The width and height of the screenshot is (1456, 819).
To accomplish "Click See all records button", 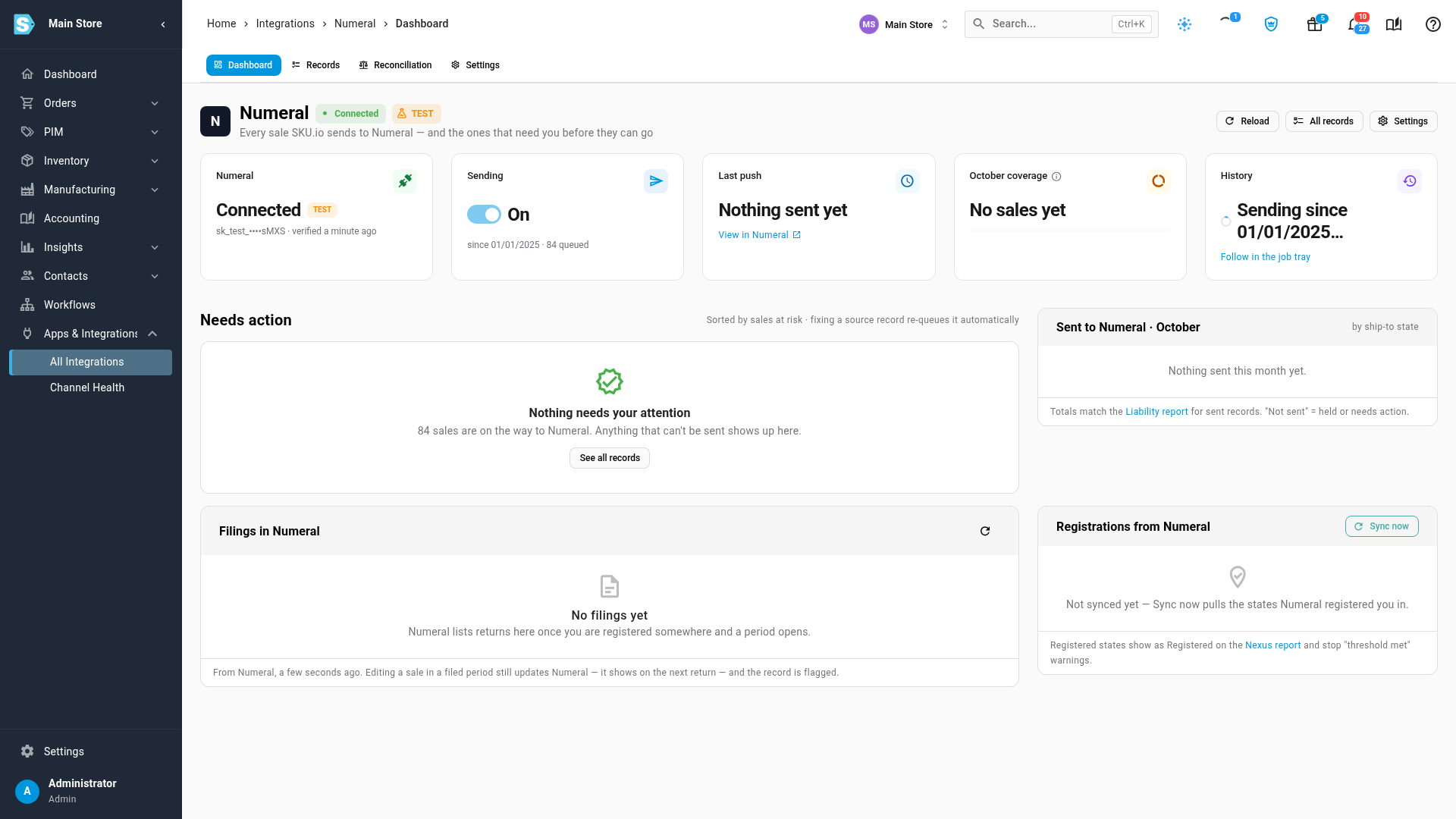I will tap(610, 458).
